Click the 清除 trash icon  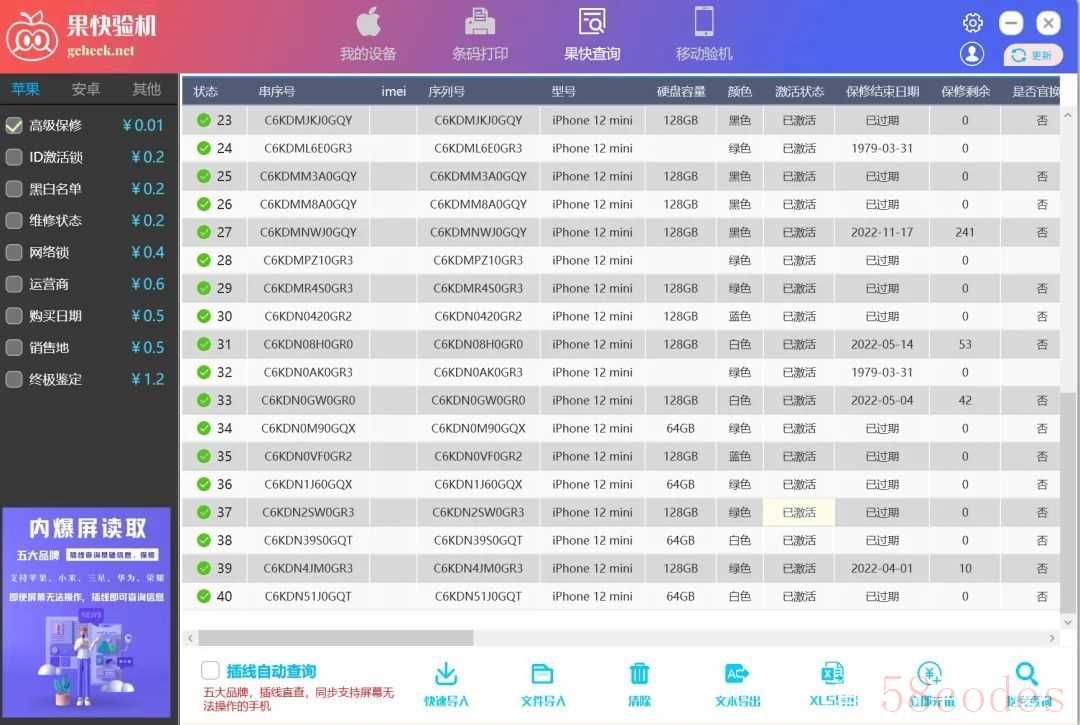(x=639, y=674)
